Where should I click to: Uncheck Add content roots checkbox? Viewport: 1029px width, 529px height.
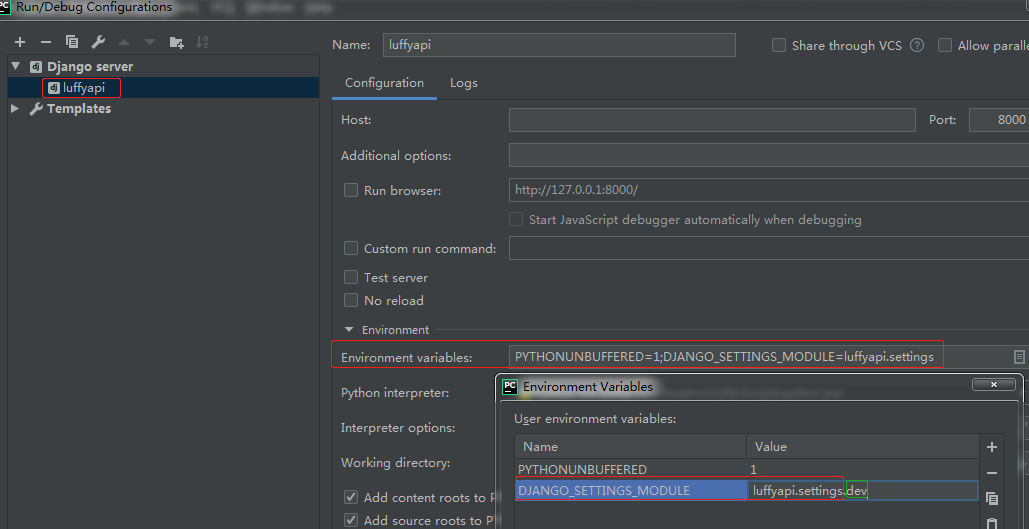pos(350,497)
